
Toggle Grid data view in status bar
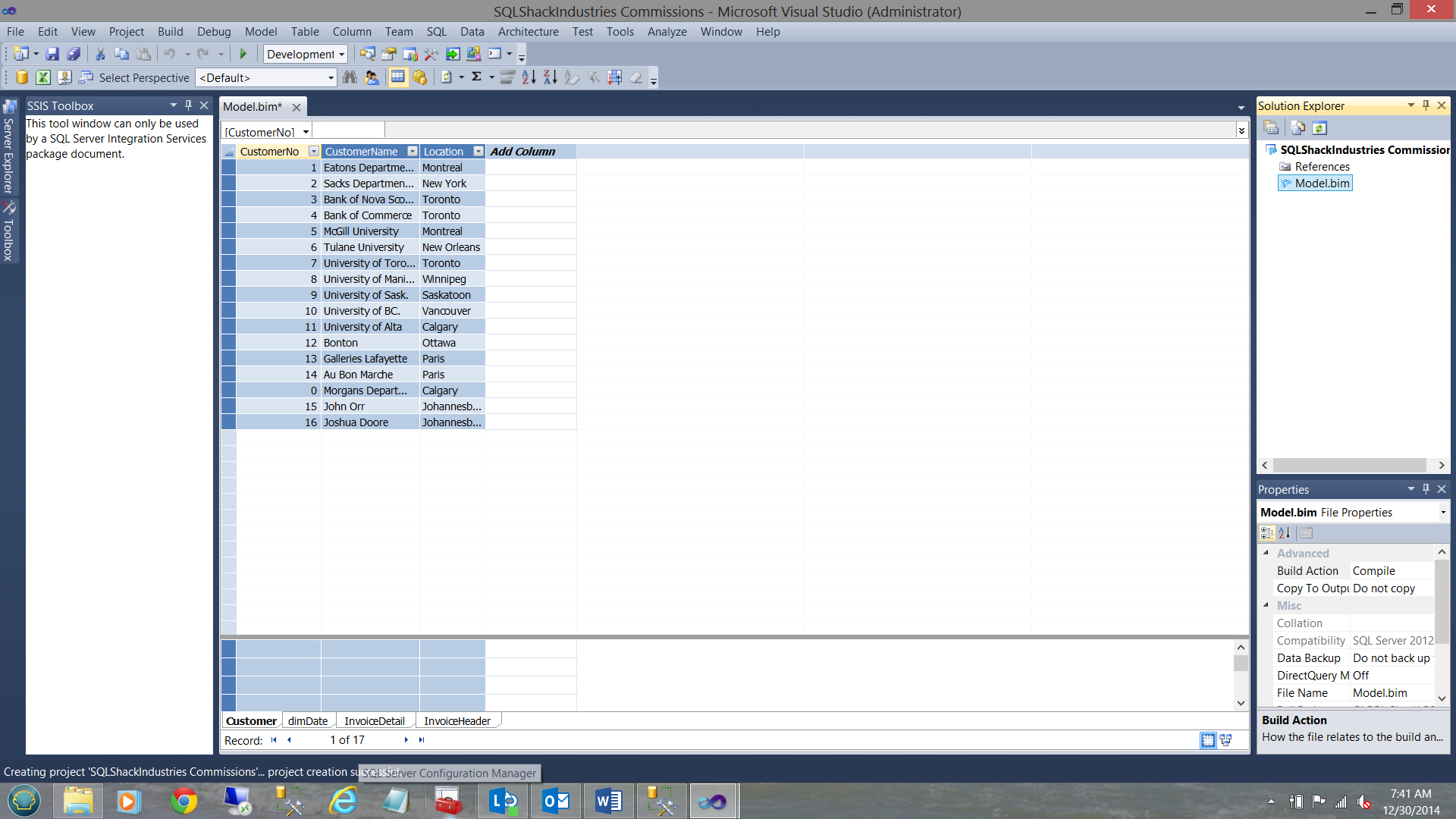1207,740
